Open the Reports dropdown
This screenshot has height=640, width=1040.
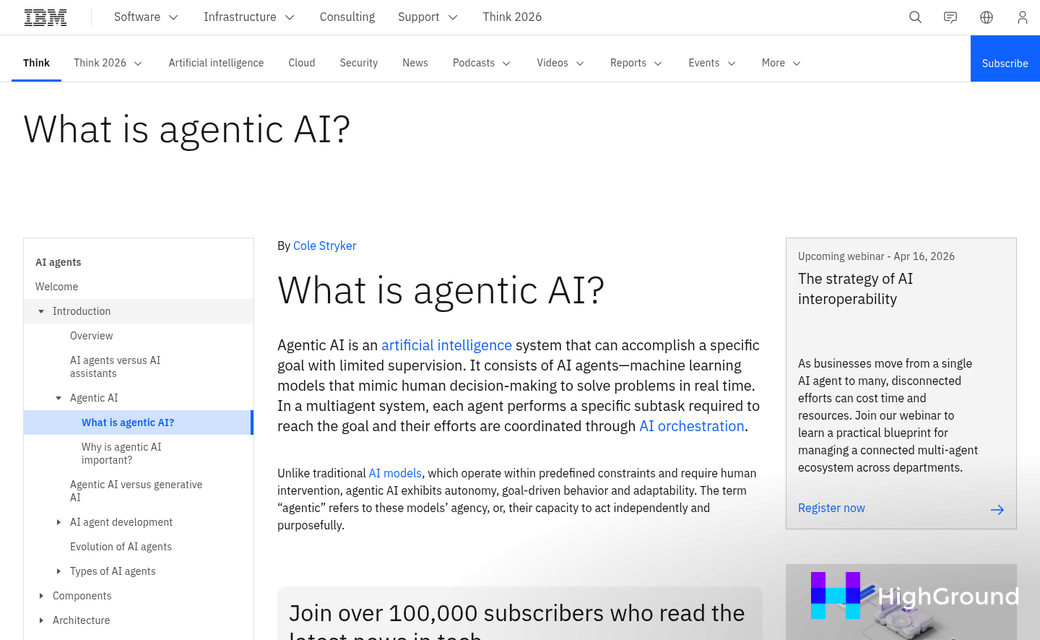click(636, 63)
